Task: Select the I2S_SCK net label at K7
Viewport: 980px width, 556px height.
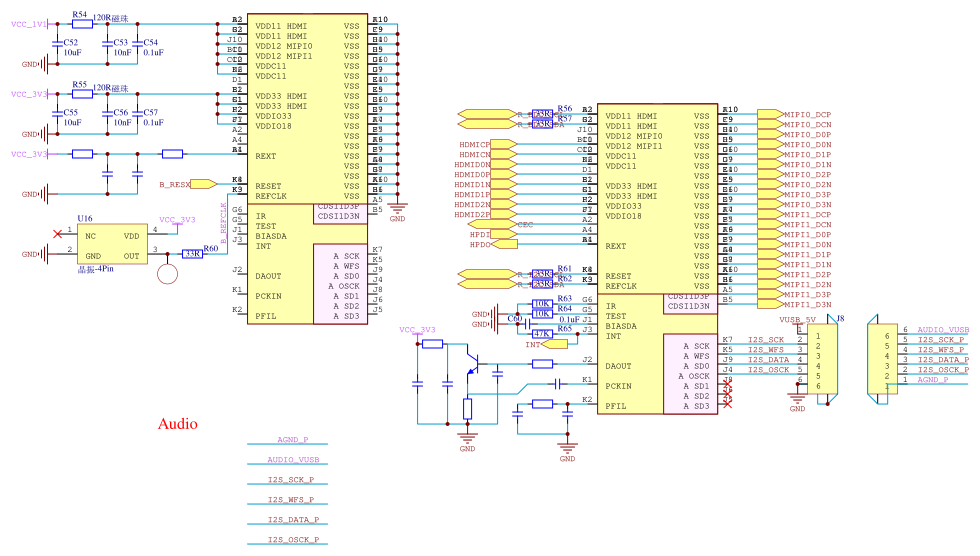Action: pyautogui.click(x=766, y=340)
